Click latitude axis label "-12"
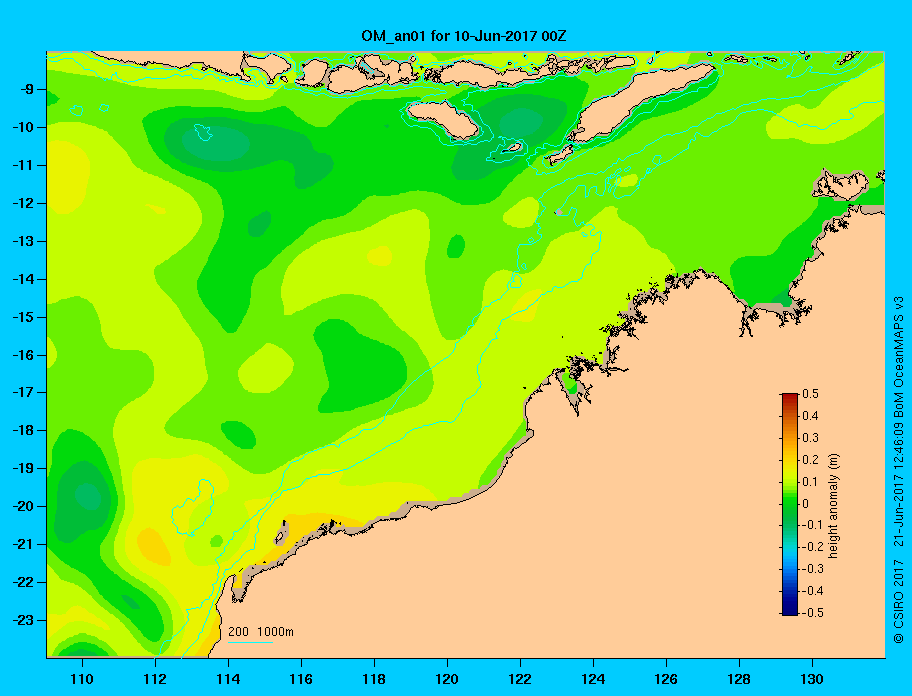The height and width of the screenshot is (696, 912). [x=23, y=203]
